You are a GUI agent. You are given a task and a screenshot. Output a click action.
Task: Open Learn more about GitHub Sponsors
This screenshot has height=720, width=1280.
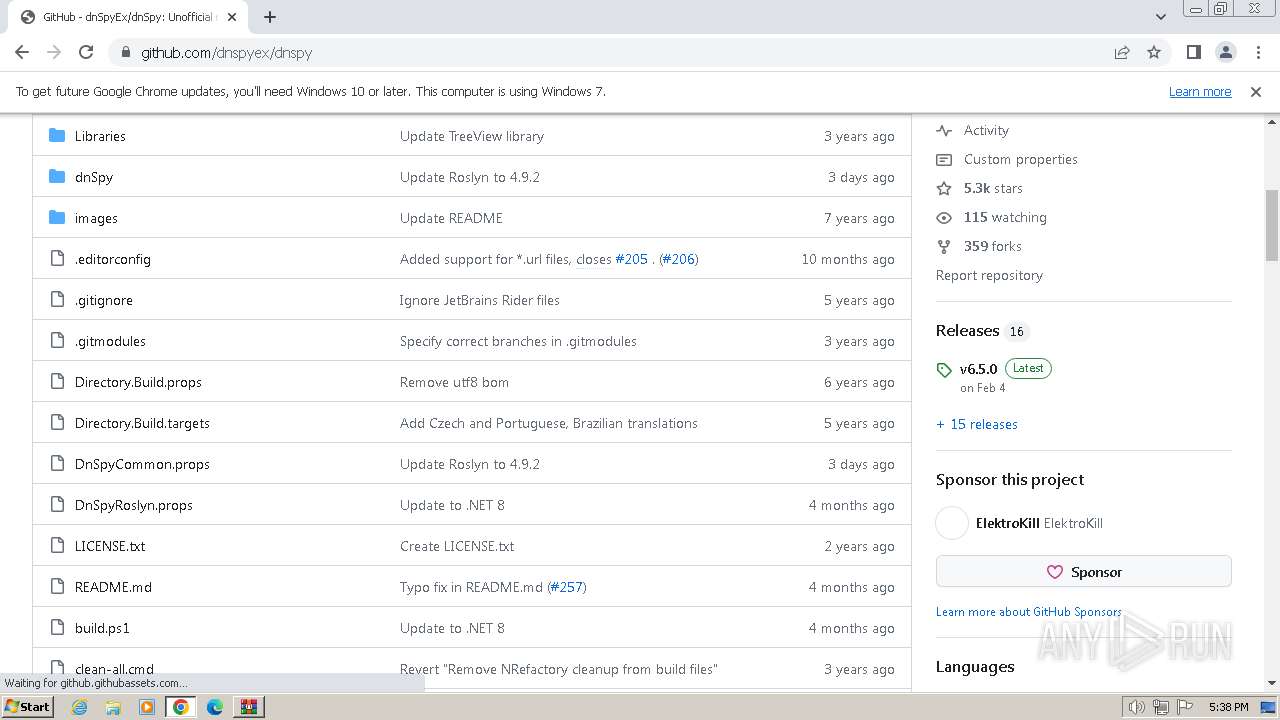coord(1029,612)
